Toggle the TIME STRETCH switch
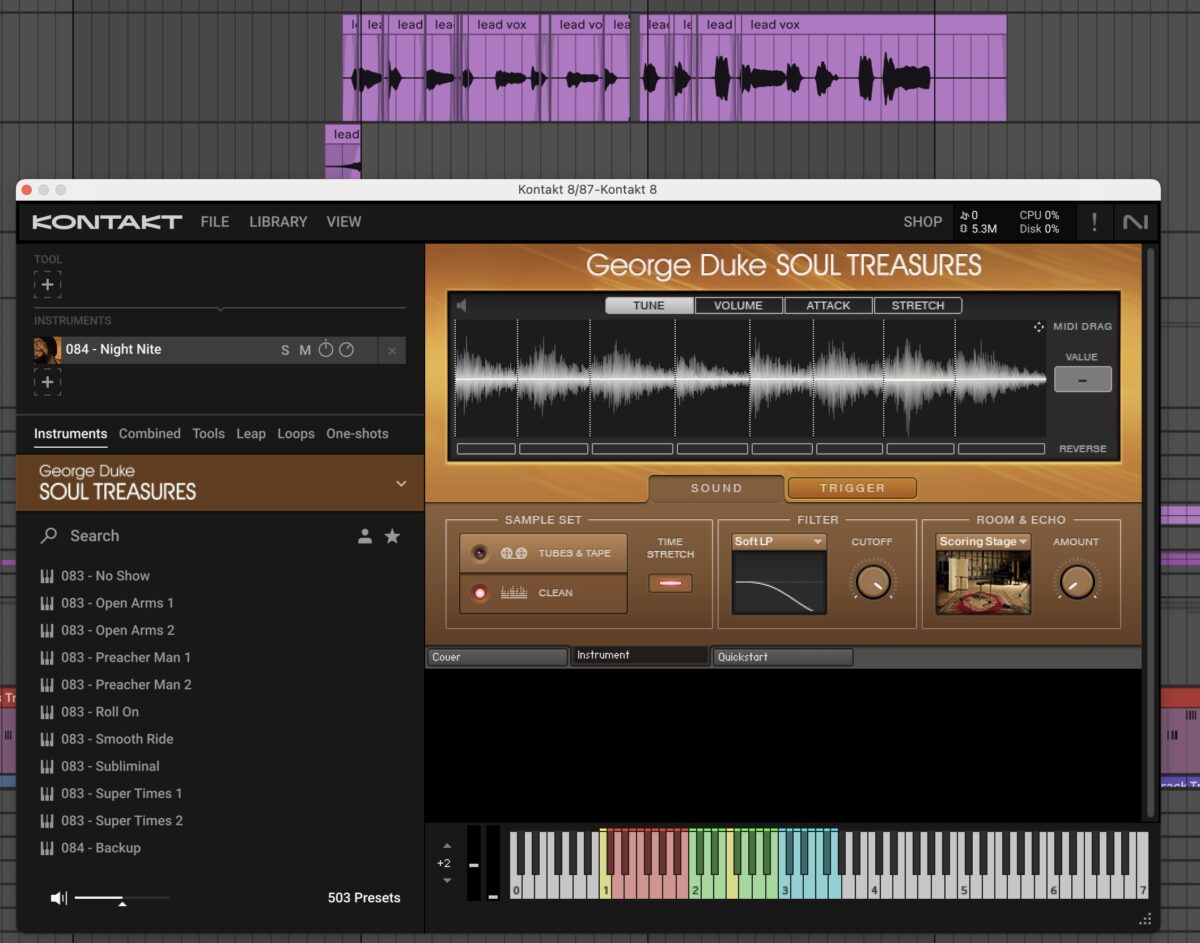 point(670,583)
